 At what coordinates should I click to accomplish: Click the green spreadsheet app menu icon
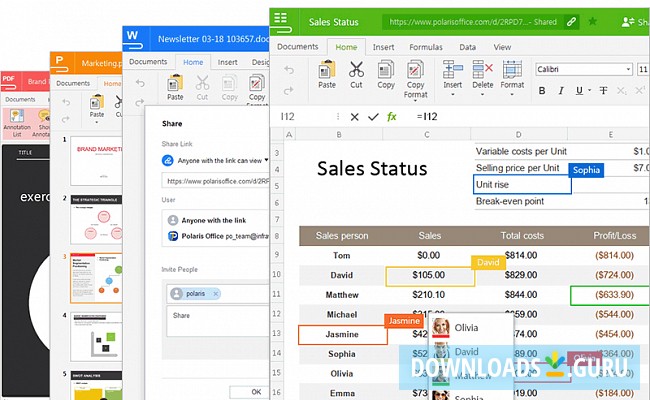coord(281,22)
